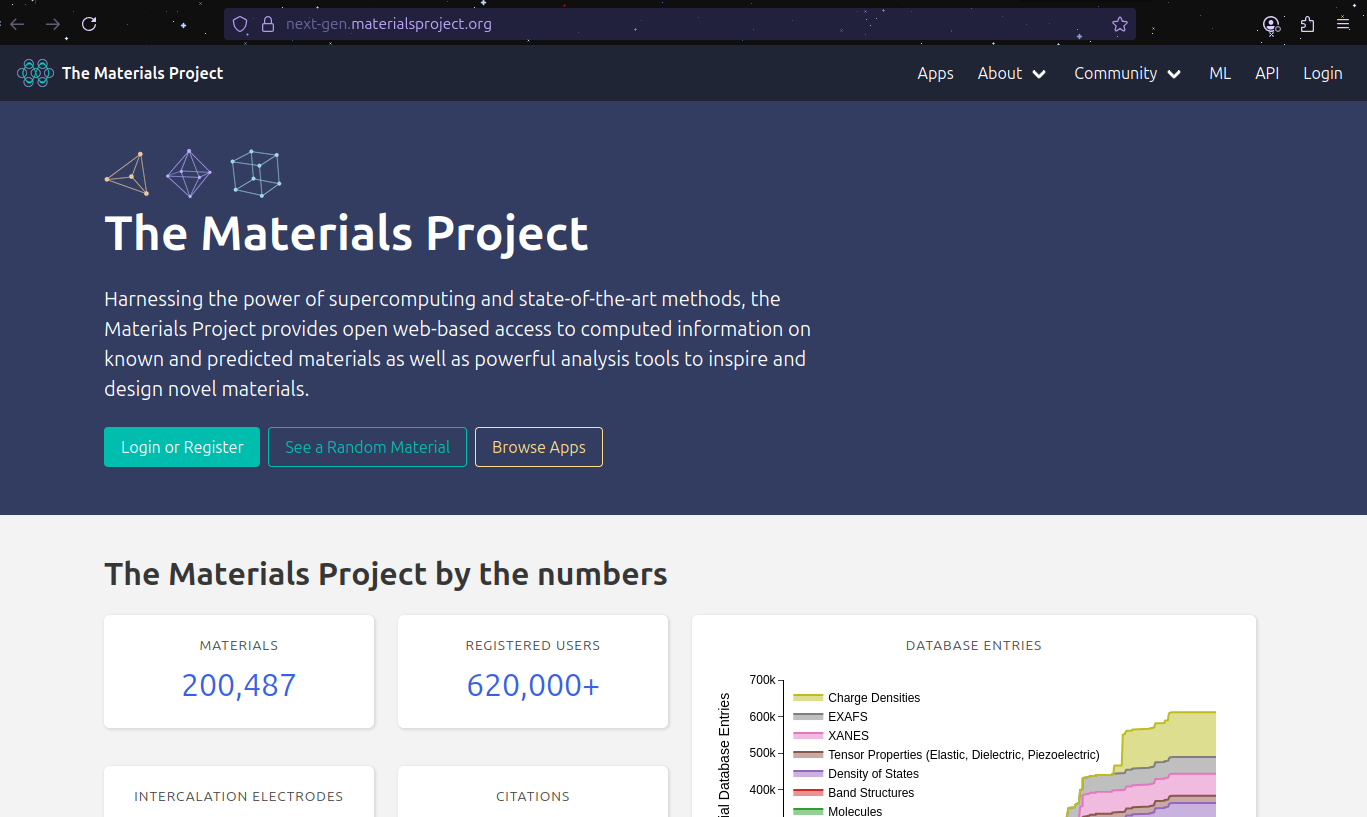1367x817 pixels.
Task: Click the browser back arrow
Action: point(17,24)
